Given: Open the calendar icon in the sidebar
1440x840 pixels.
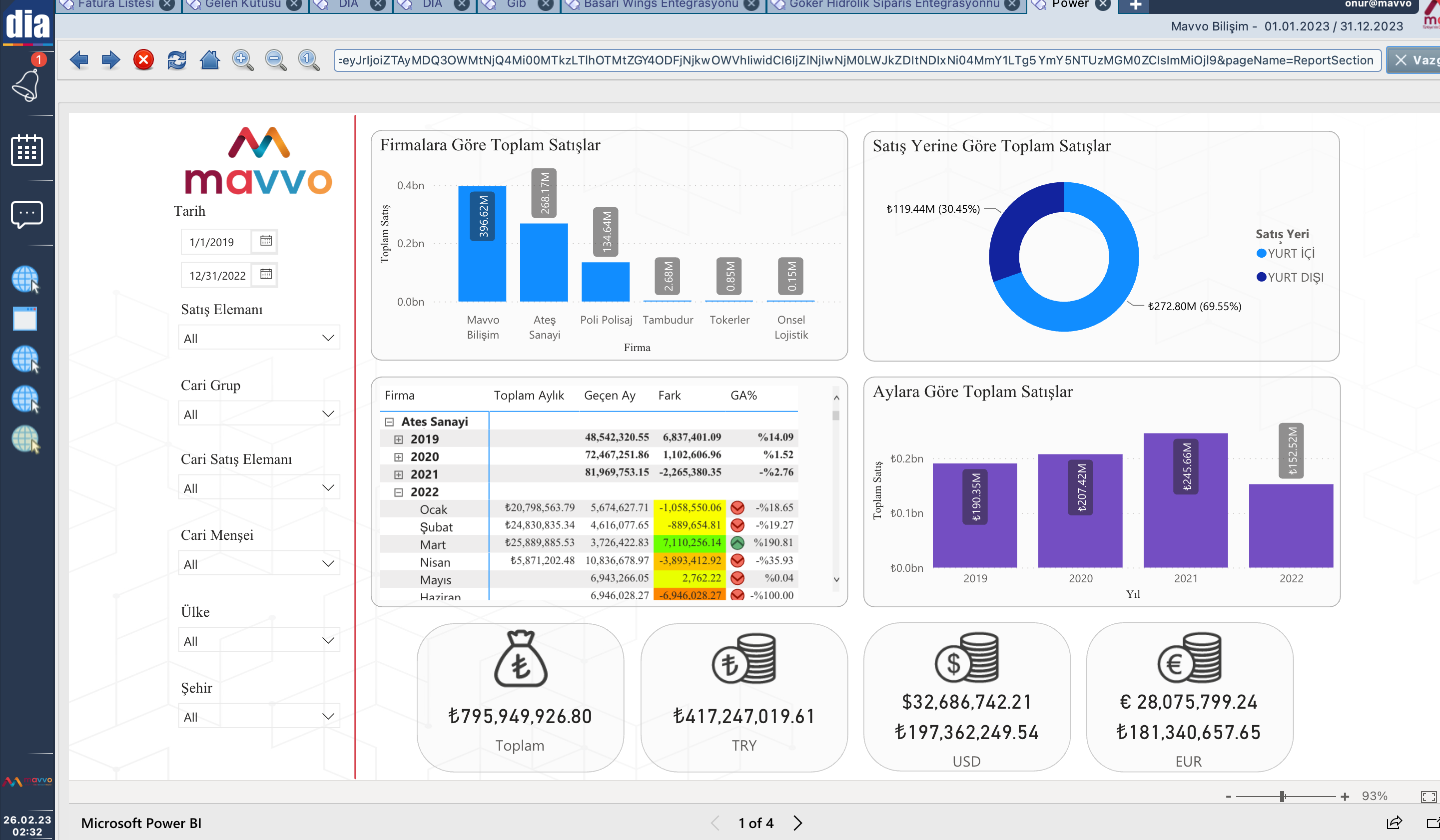Looking at the screenshot, I should point(27,150).
